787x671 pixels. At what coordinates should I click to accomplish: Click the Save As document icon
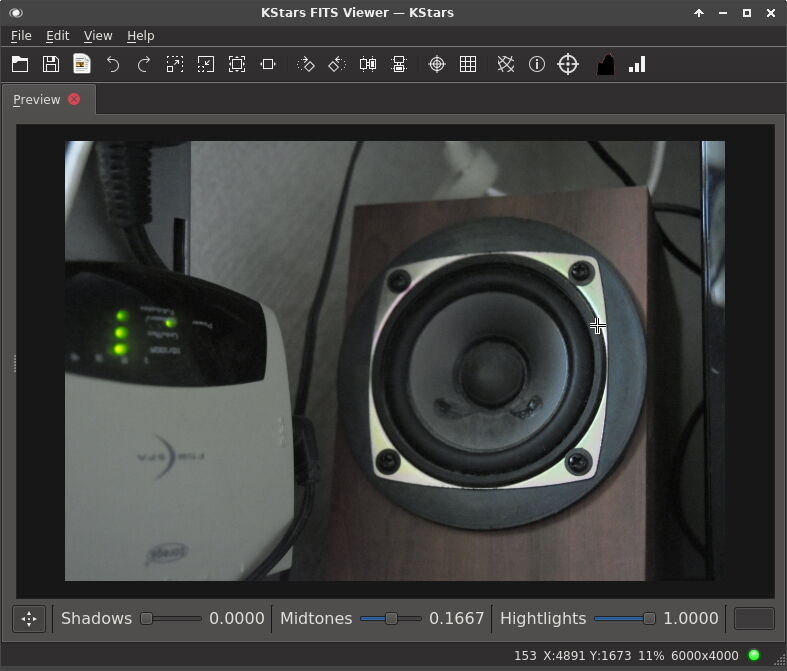pos(82,64)
